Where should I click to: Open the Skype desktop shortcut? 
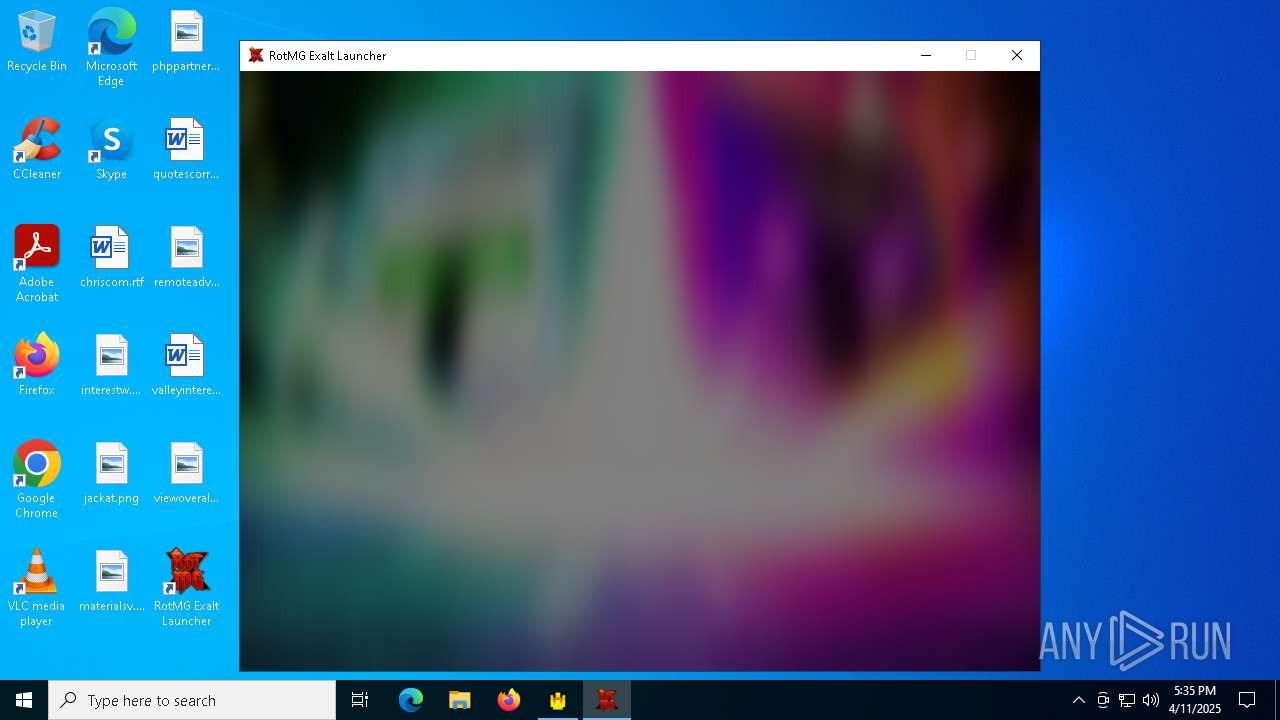tap(111, 150)
